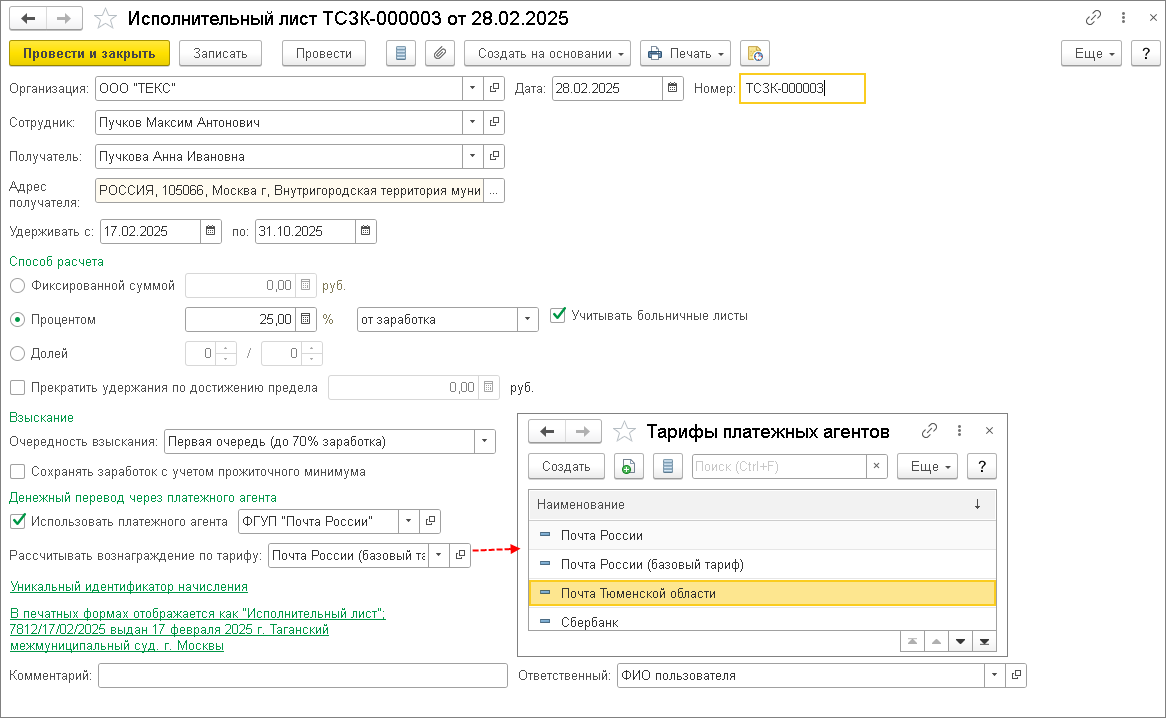This screenshot has width=1166, height=718.
Task: Open address editor with ellipsis button
Action: 494,190
